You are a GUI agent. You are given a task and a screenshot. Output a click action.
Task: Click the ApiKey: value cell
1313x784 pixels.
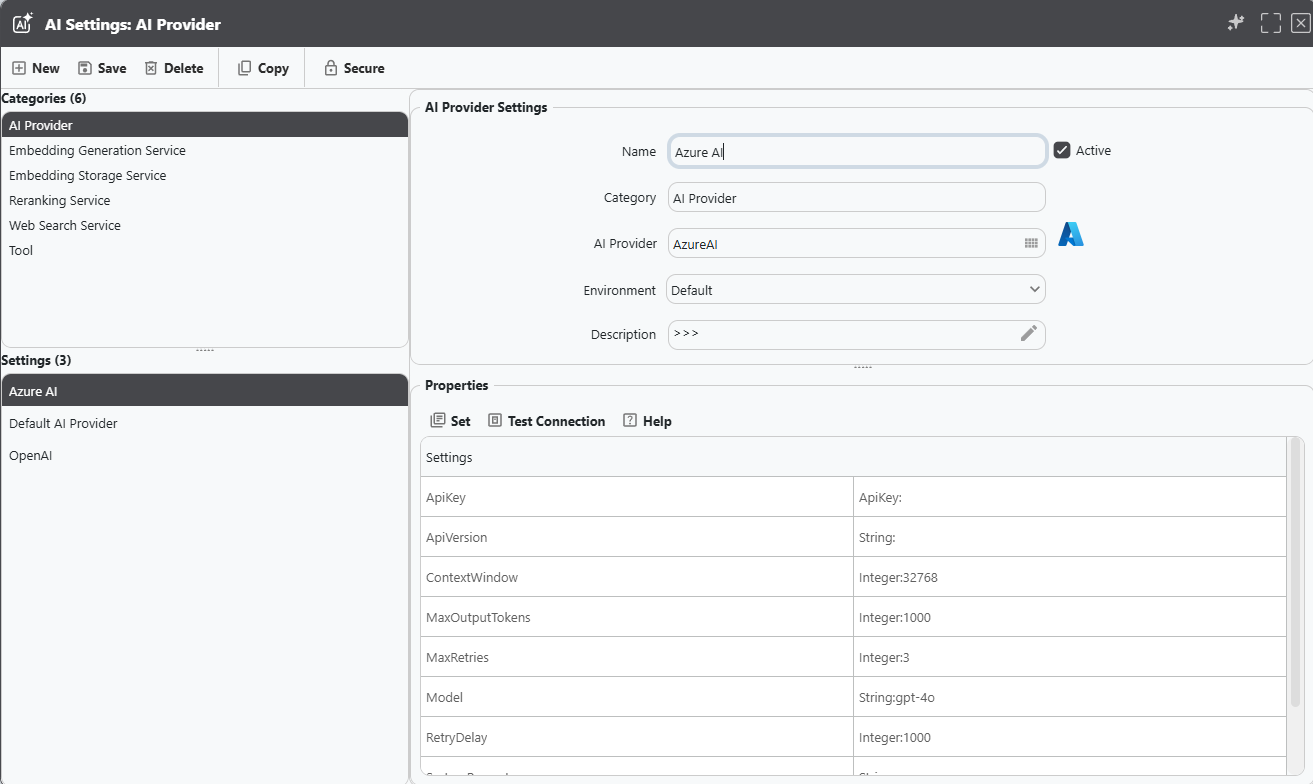1070,497
